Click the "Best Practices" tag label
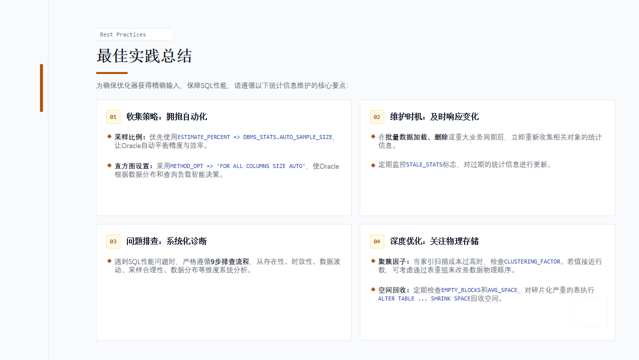The width and height of the screenshot is (639, 360). point(123,35)
